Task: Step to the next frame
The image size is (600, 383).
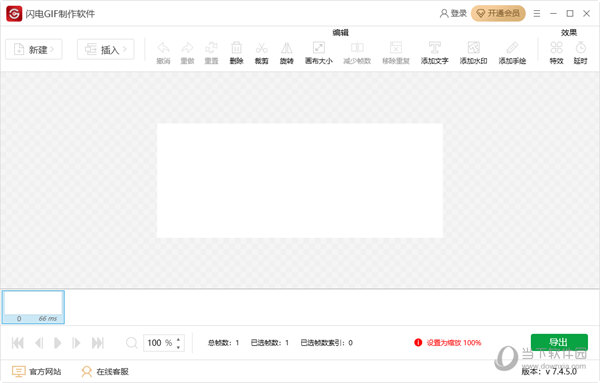Action: tap(76, 343)
